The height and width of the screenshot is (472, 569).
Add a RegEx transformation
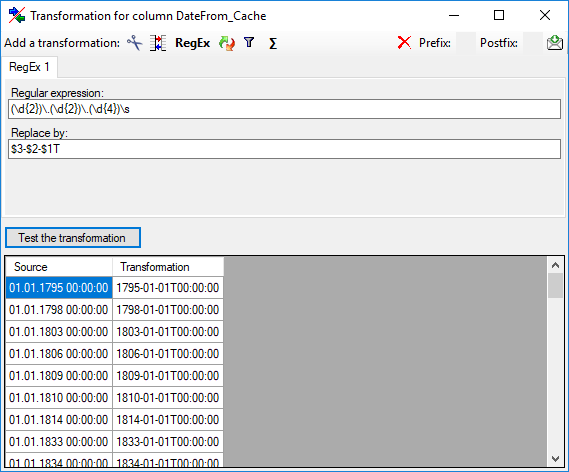[x=192, y=43]
